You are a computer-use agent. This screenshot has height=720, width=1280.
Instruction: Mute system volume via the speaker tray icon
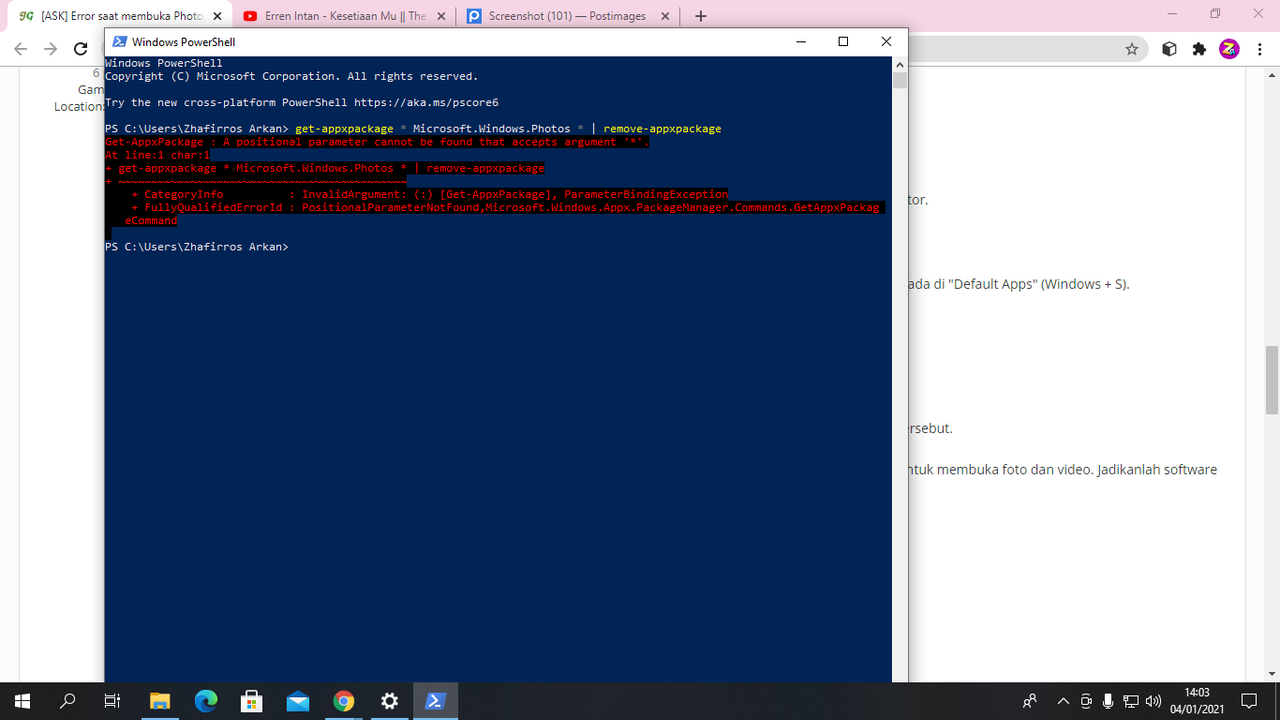1151,701
